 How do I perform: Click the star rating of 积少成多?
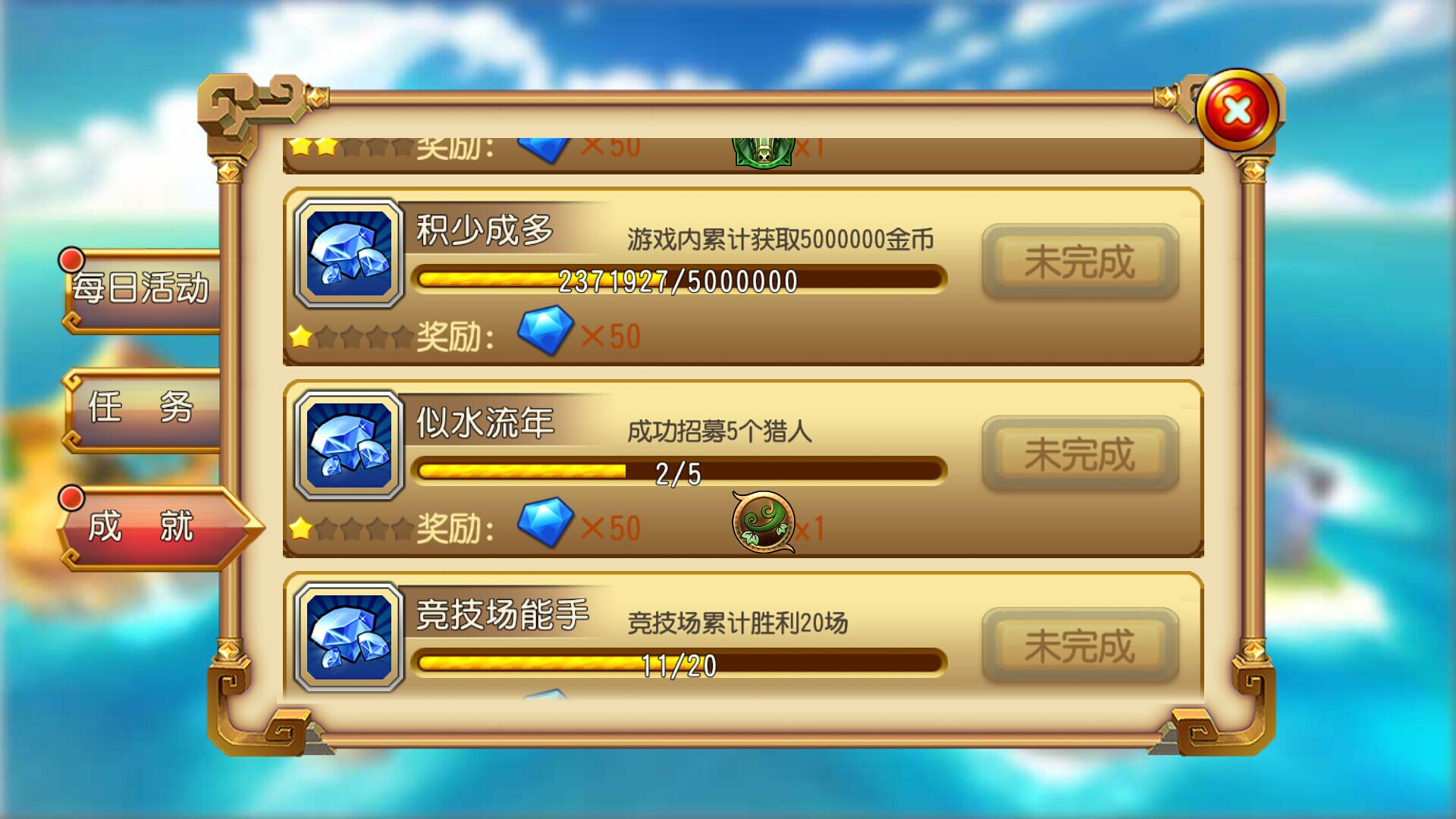coord(351,336)
